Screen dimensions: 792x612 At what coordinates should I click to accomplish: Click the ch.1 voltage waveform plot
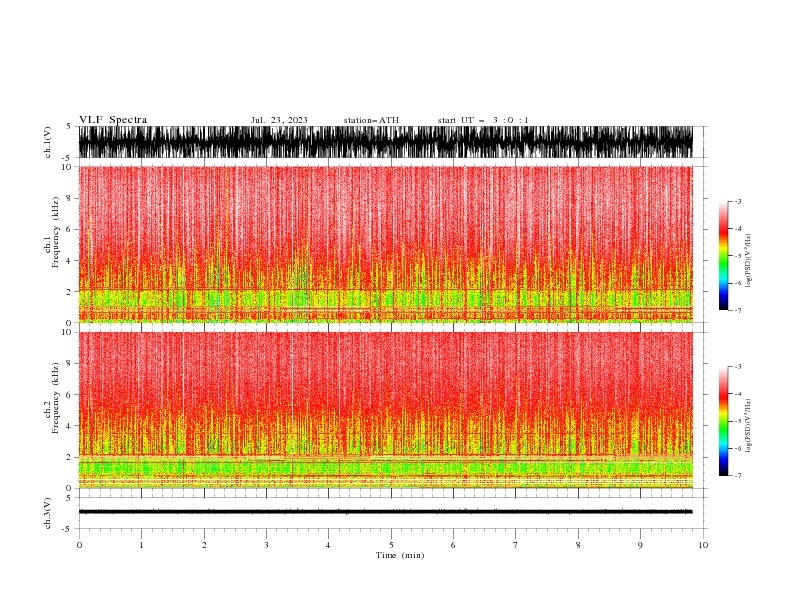point(385,142)
